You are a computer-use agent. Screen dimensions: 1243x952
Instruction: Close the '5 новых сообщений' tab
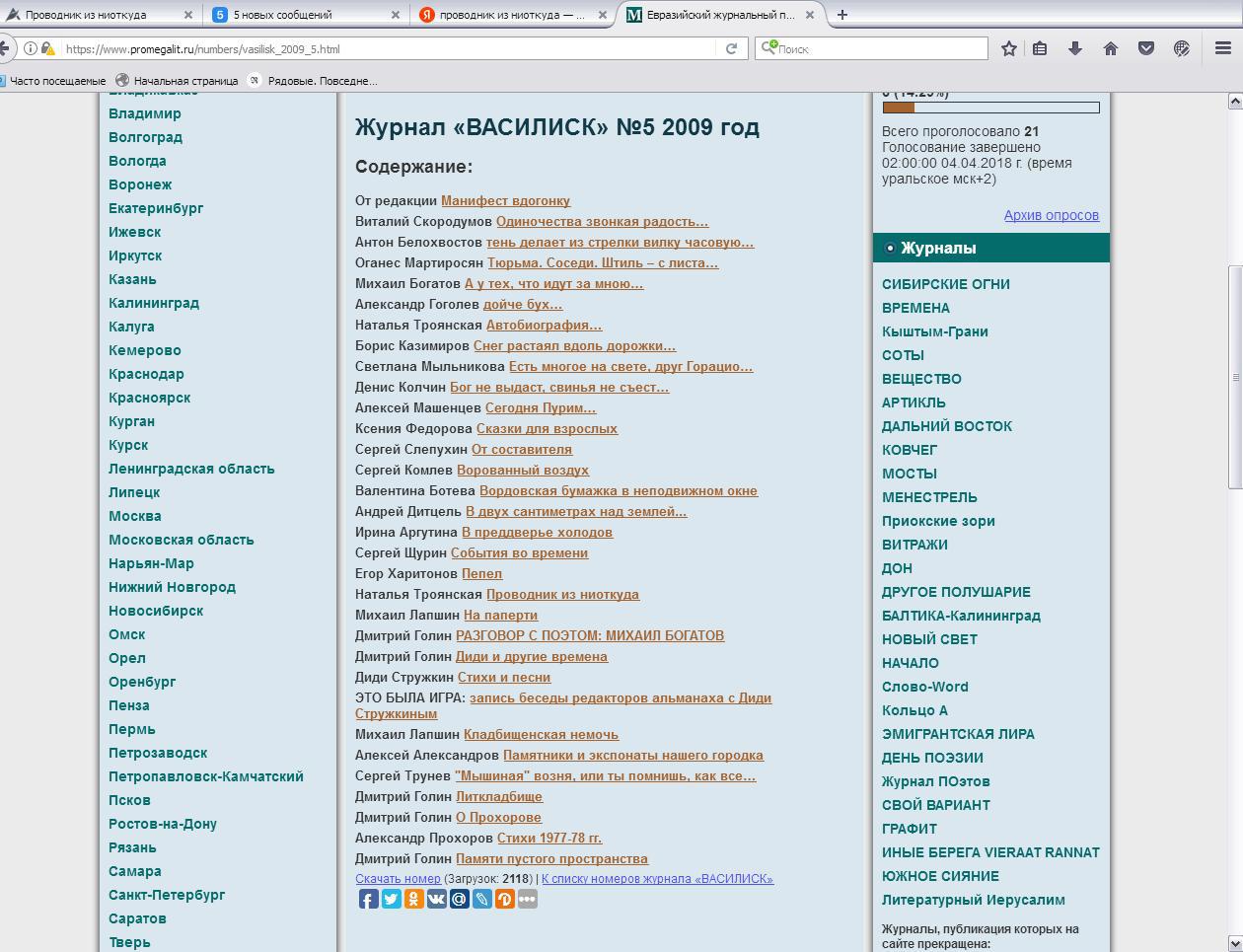[396, 15]
